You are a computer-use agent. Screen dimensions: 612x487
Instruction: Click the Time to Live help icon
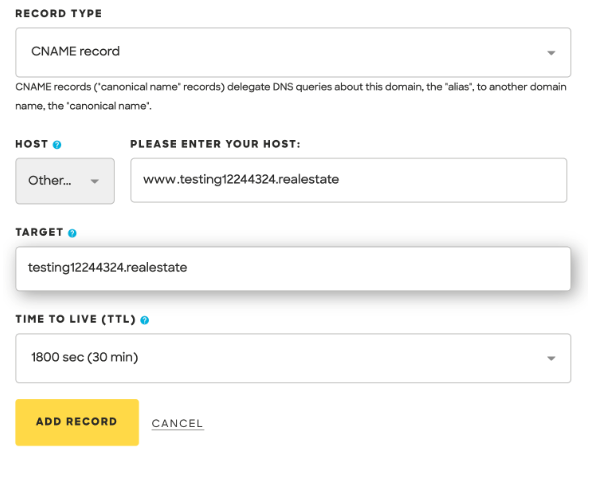[x=145, y=320]
